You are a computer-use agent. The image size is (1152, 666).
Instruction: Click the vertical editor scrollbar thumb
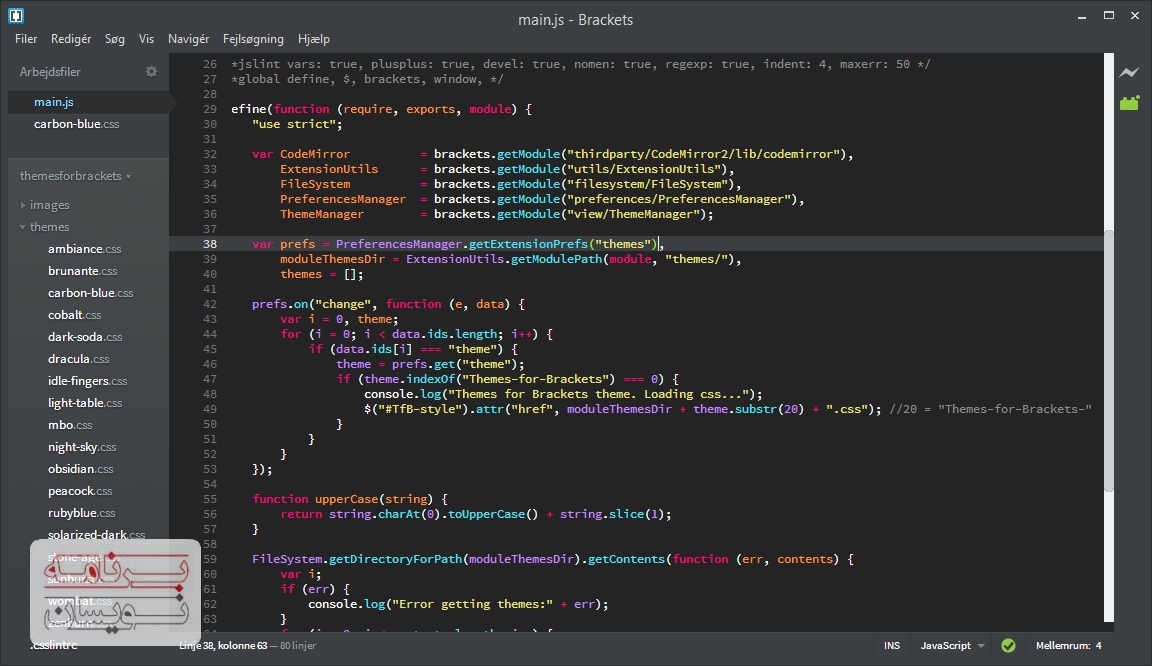[1109, 360]
